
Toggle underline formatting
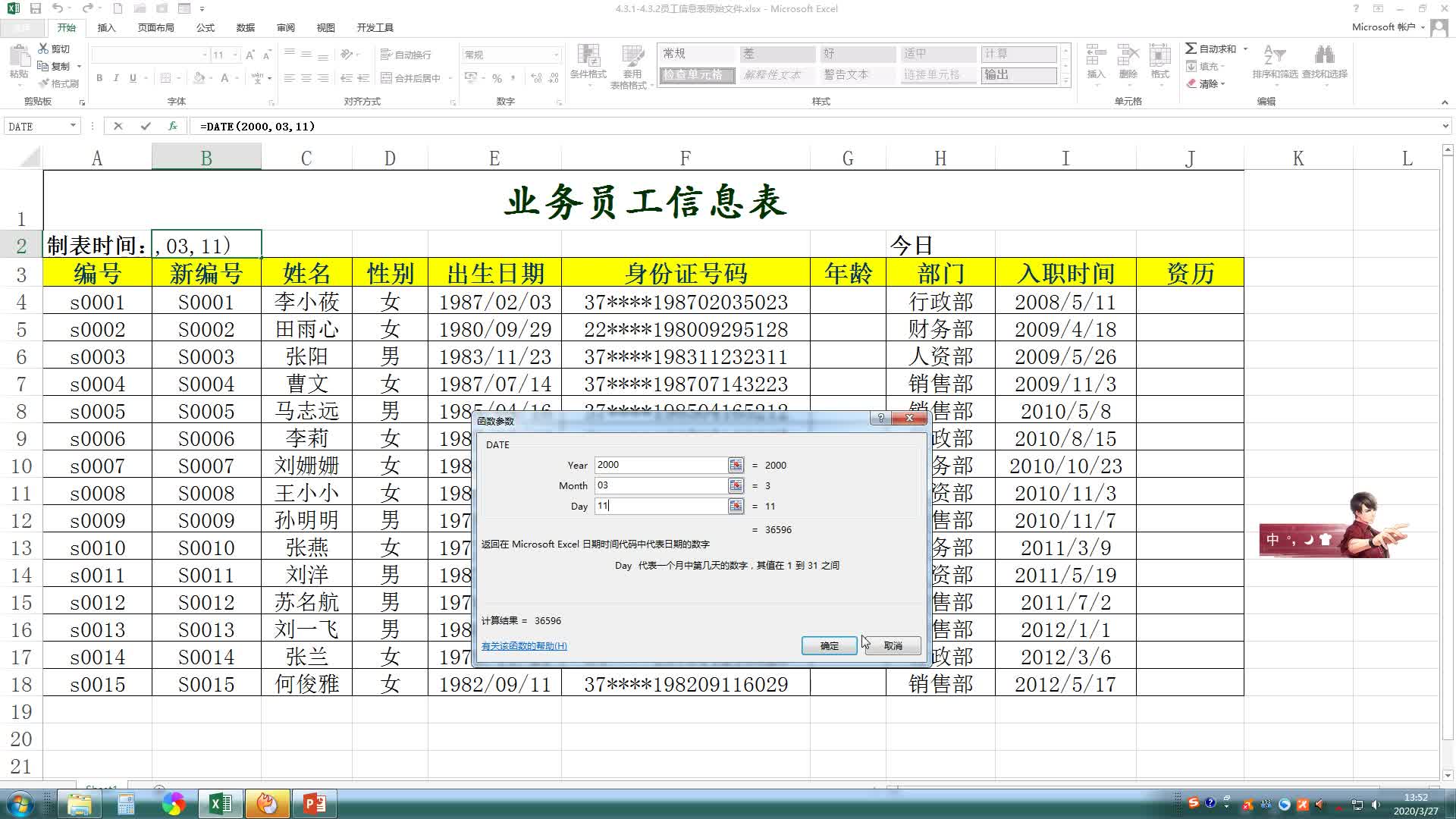point(131,78)
